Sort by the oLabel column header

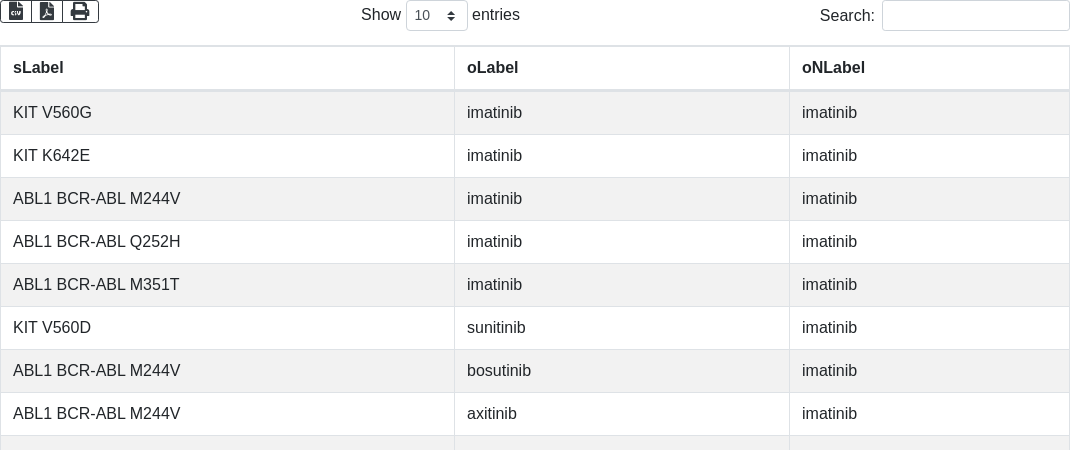tap(492, 68)
